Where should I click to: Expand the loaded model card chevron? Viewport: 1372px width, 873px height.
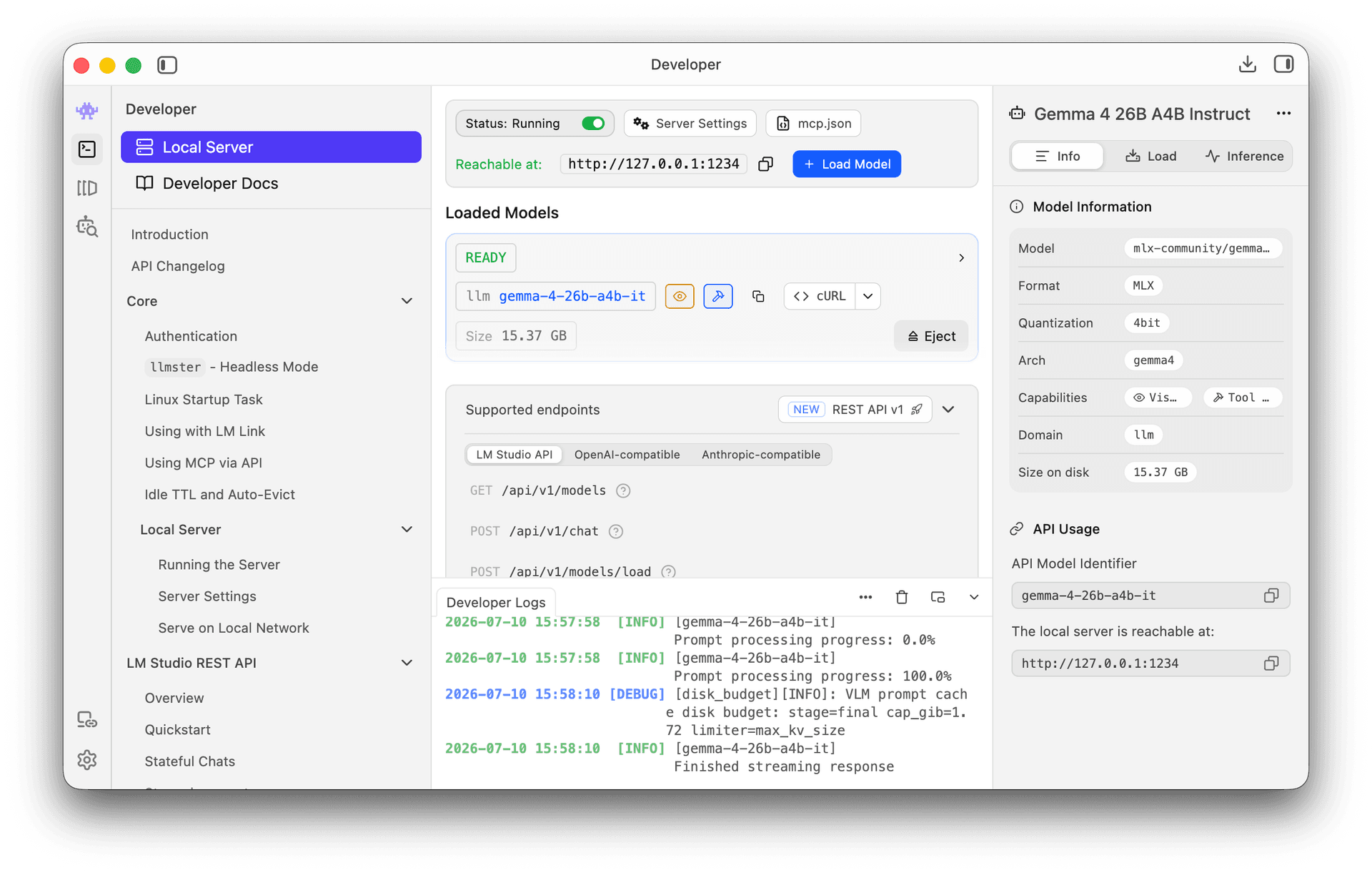(961, 257)
